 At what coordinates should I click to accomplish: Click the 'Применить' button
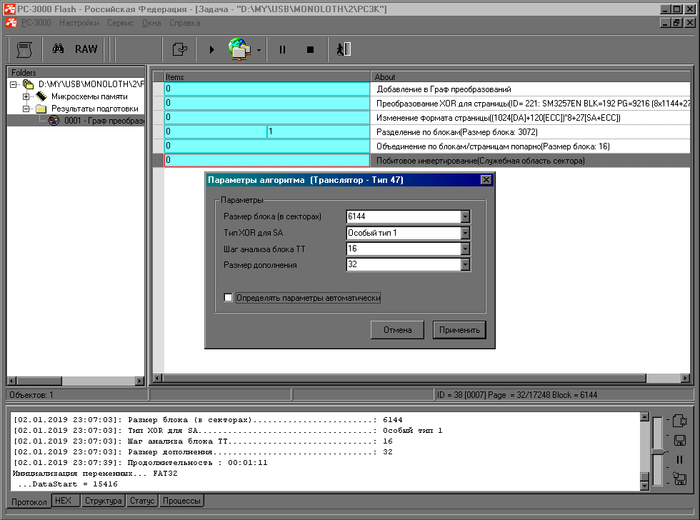(459, 330)
